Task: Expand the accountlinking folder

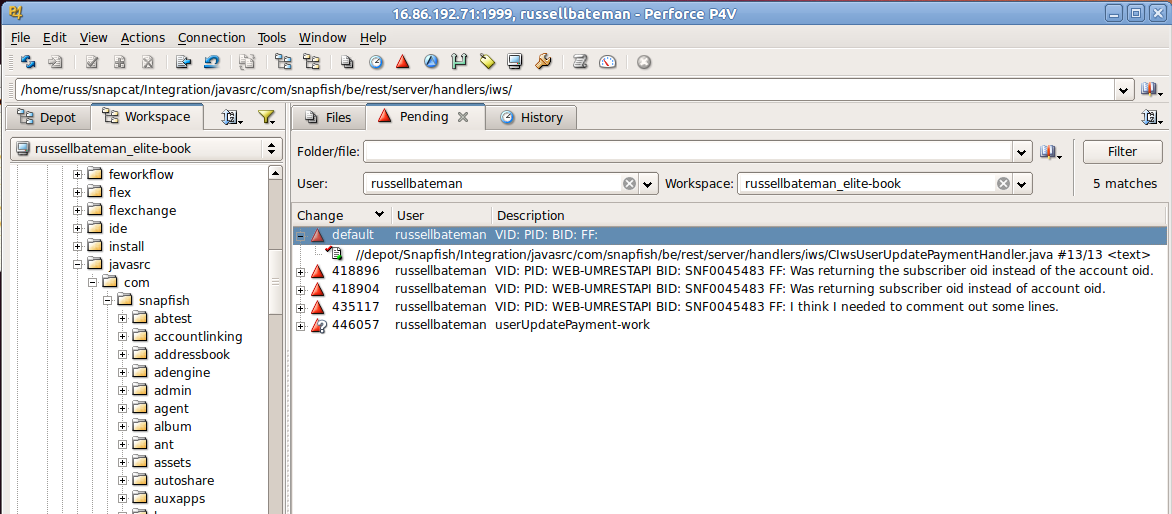Action: click(x=123, y=337)
